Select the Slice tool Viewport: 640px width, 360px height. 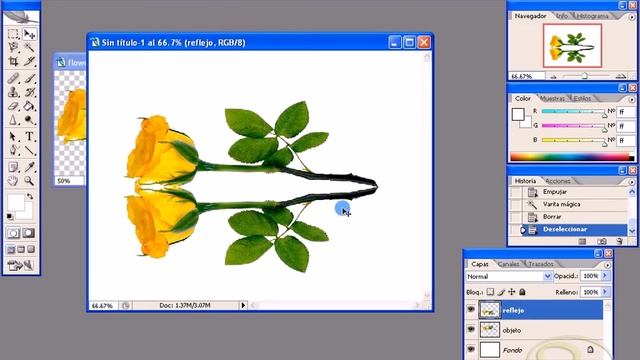pyautogui.click(x=29, y=62)
